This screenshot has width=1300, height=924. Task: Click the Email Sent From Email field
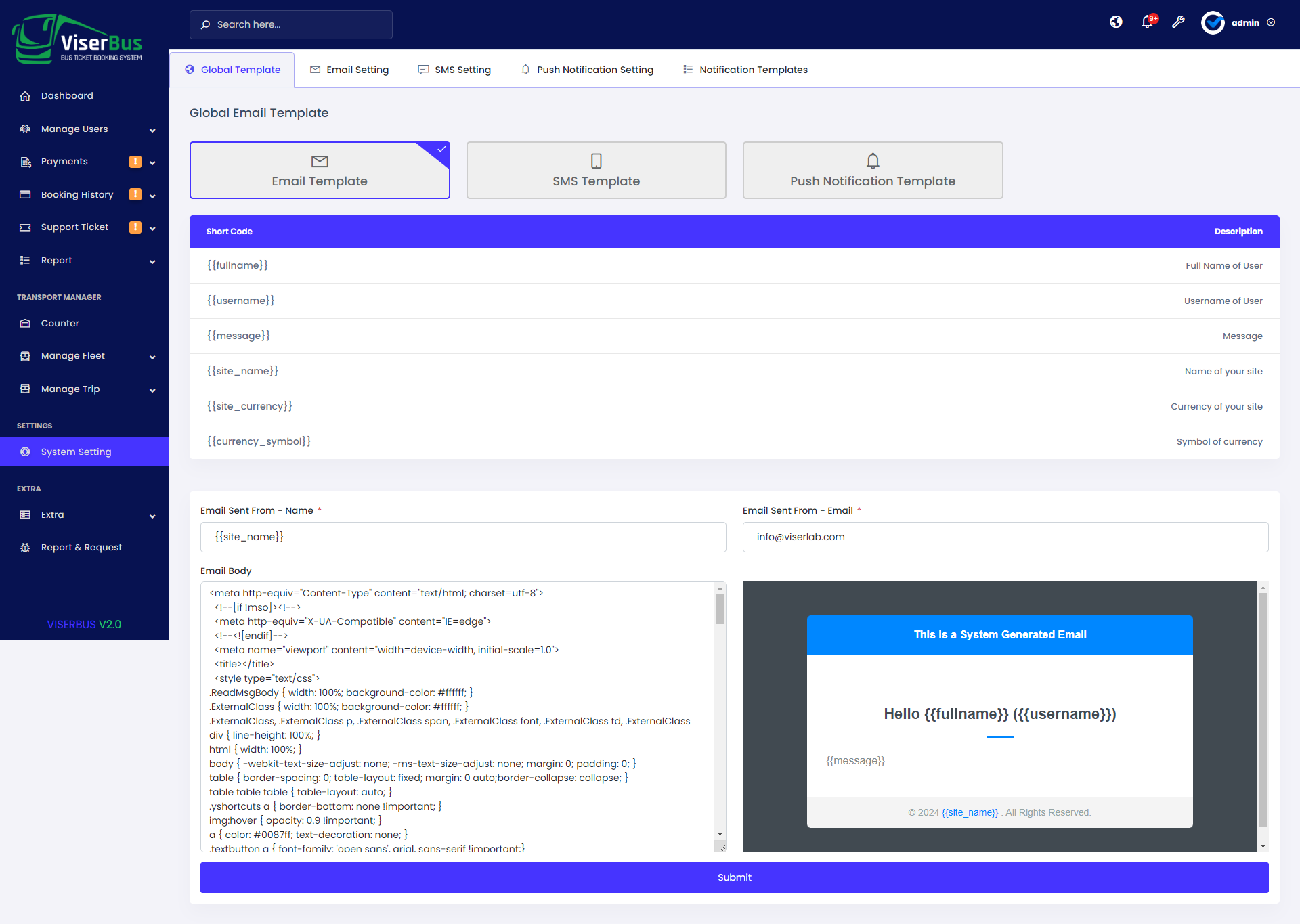click(1005, 537)
